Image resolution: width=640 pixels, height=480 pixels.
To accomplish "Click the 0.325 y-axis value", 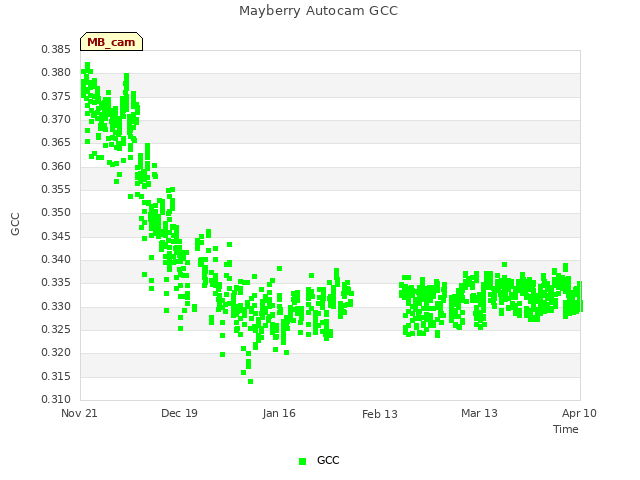I will pos(56,329).
